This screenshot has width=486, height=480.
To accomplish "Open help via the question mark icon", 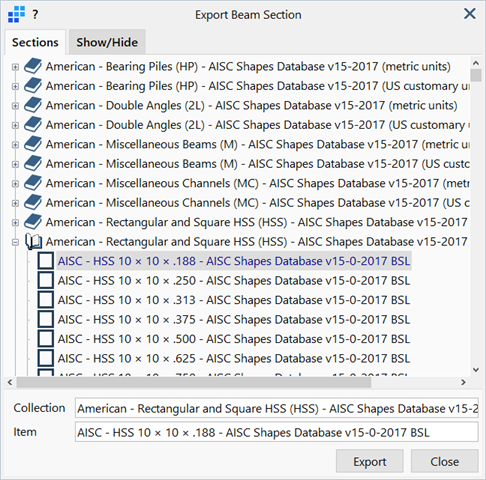I will [35, 14].
